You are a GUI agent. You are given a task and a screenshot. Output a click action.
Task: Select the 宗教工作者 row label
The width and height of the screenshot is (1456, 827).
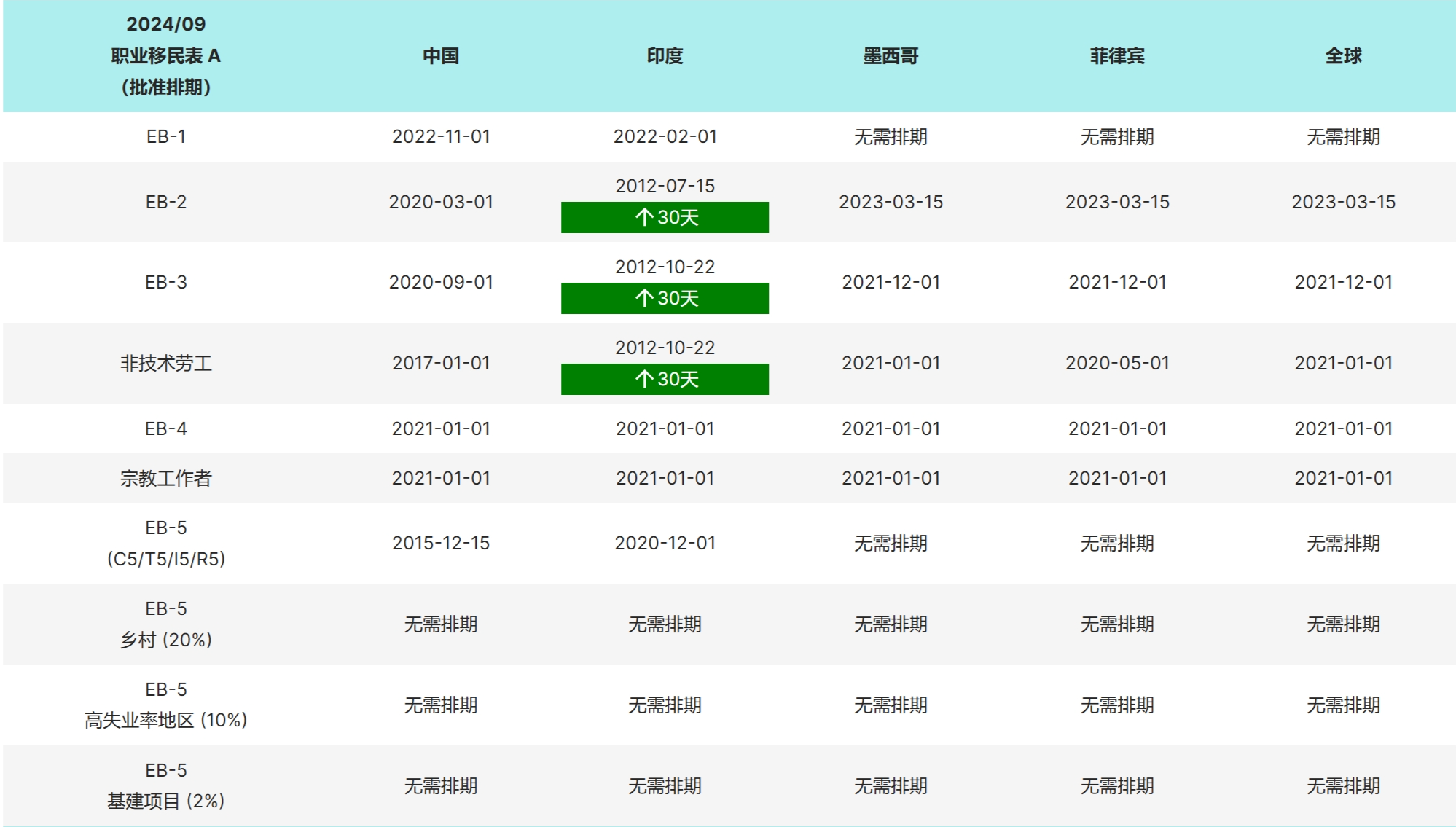pos(166,478)
